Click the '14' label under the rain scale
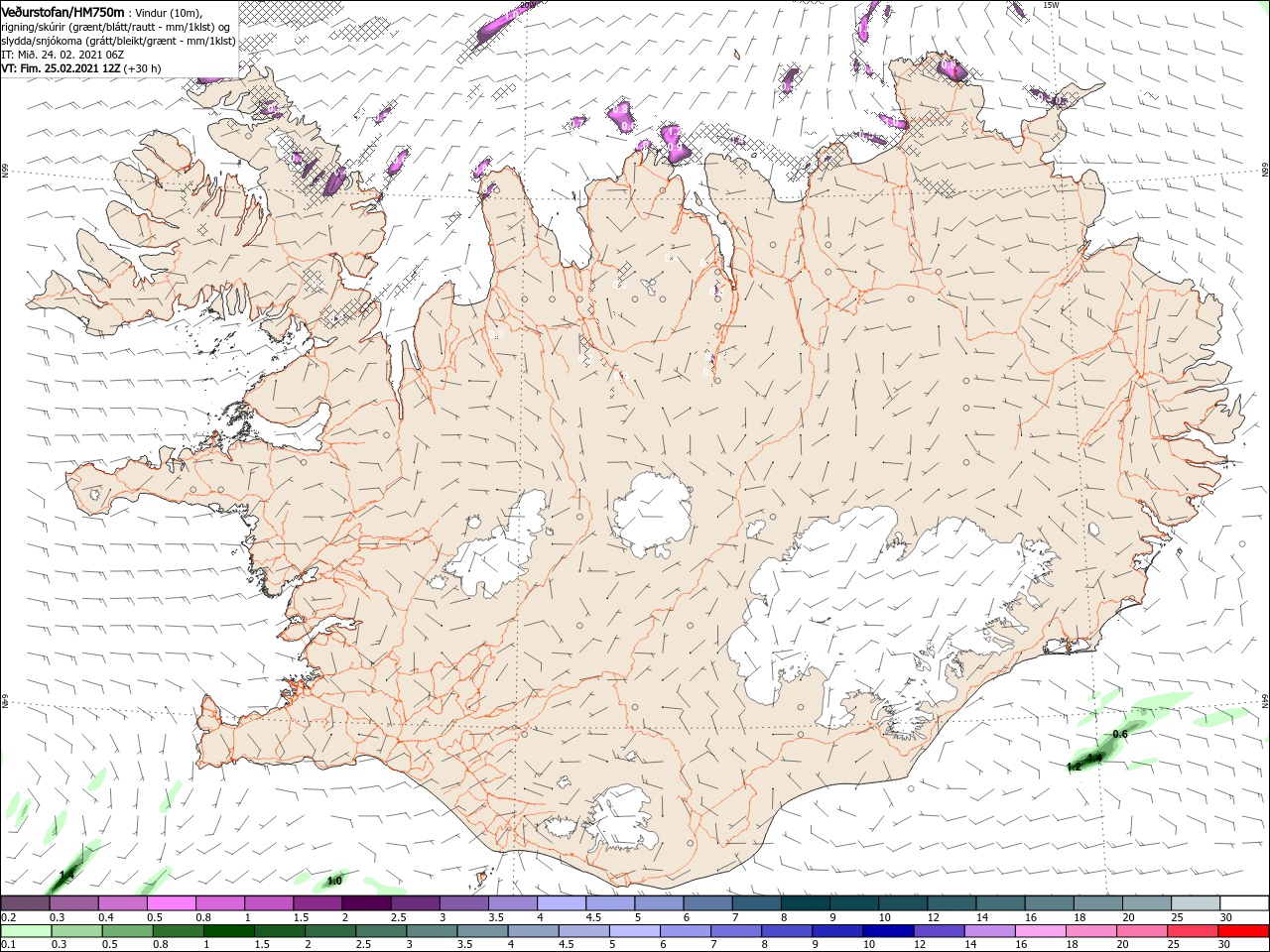Image resolution: width=1270 pixels, height=952 pixels. coord(972,945)
